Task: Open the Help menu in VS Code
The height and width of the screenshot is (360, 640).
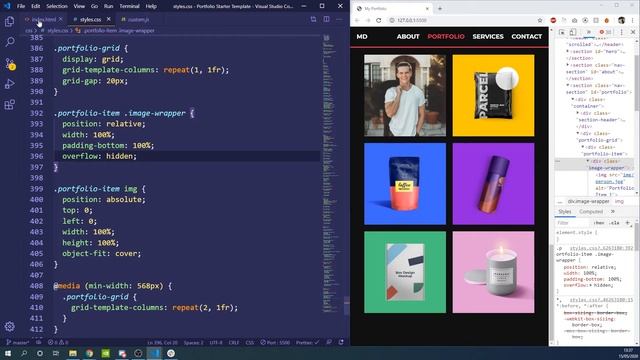Action: tap(151, 6)
